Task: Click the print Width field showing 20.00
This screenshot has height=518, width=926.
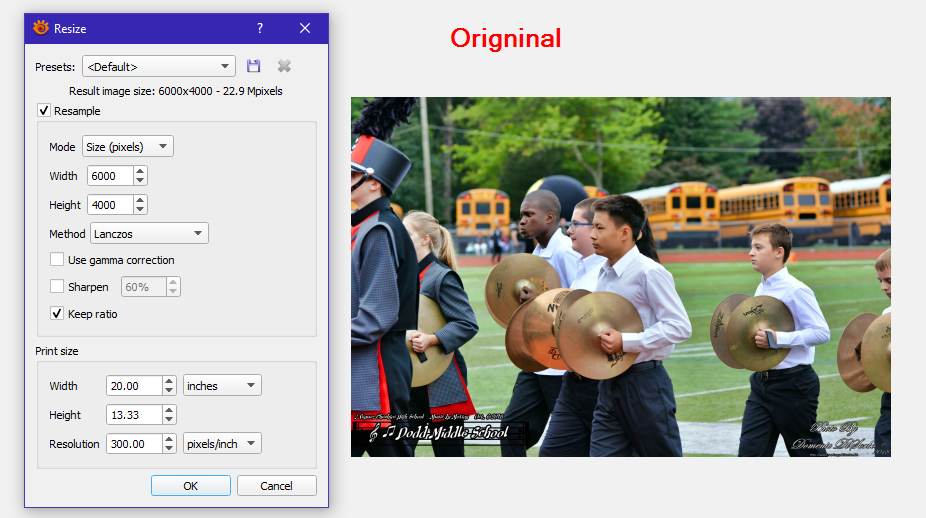Action: coord(134,386)
